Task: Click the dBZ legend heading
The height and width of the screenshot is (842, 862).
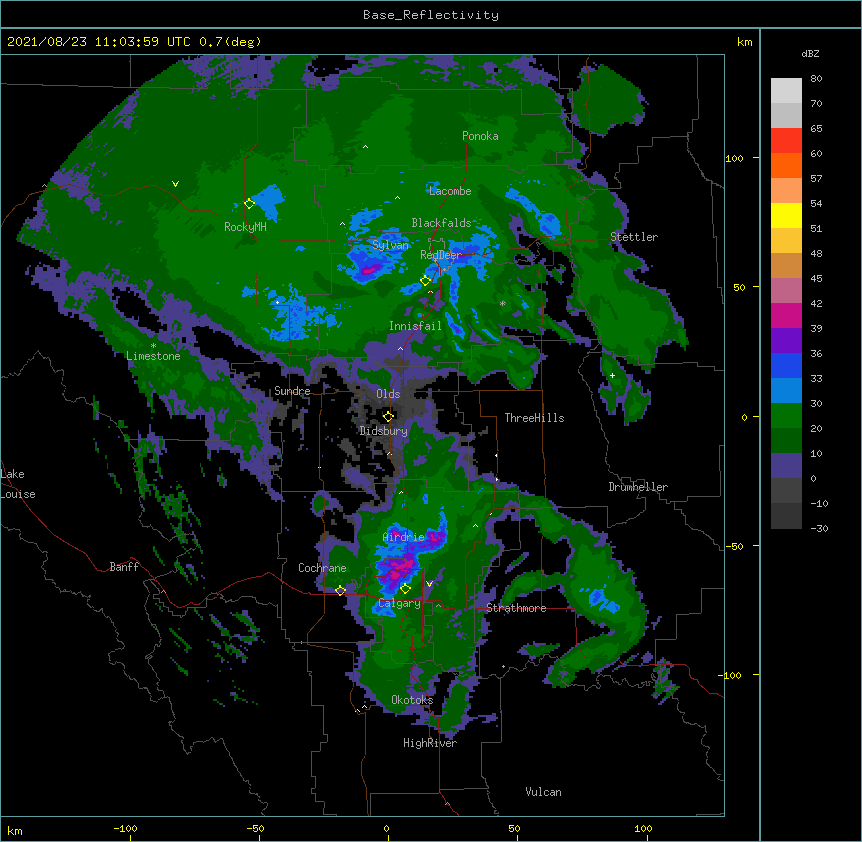Action: tap(810, 54)
